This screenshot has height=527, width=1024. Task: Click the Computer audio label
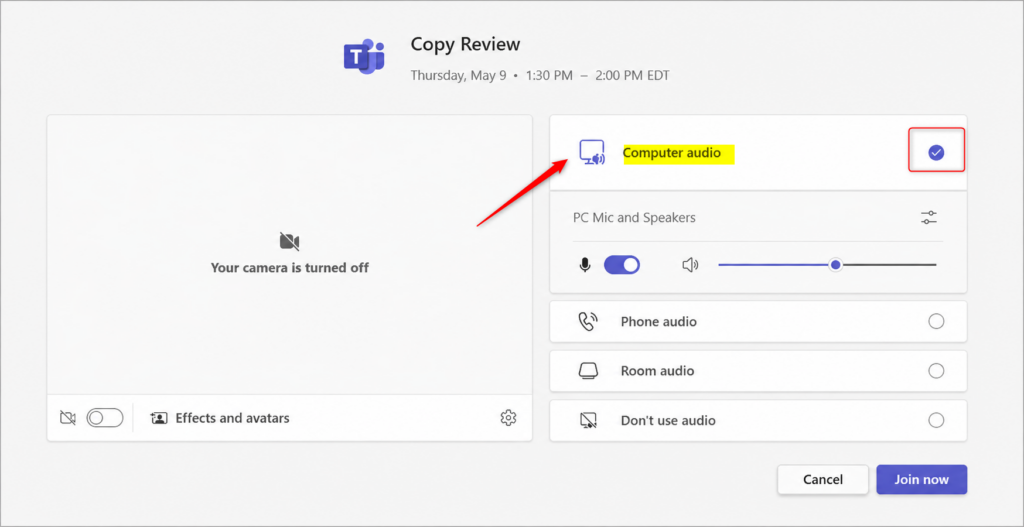point(672,153)
